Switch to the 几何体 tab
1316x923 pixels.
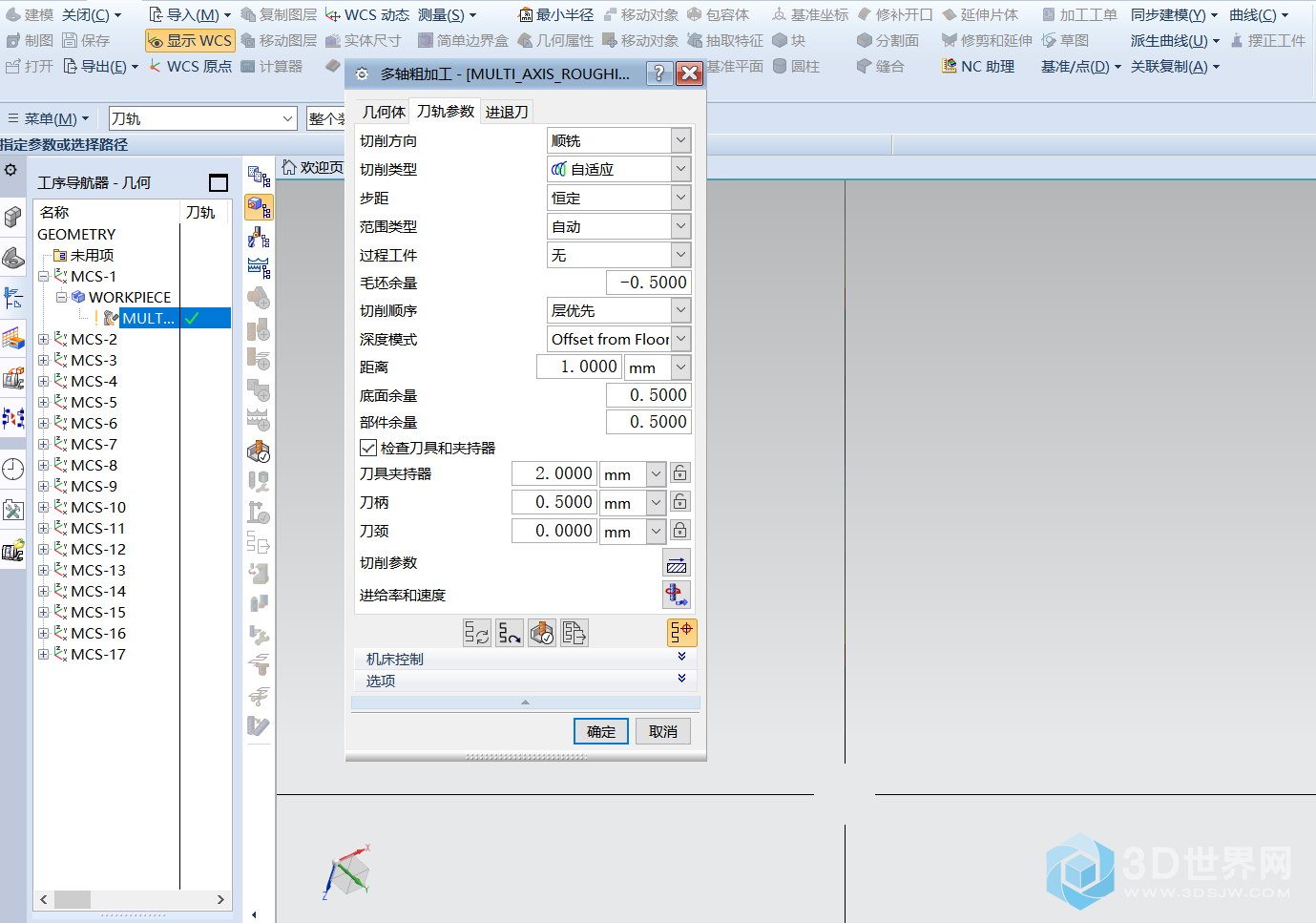tap(384, 112)
